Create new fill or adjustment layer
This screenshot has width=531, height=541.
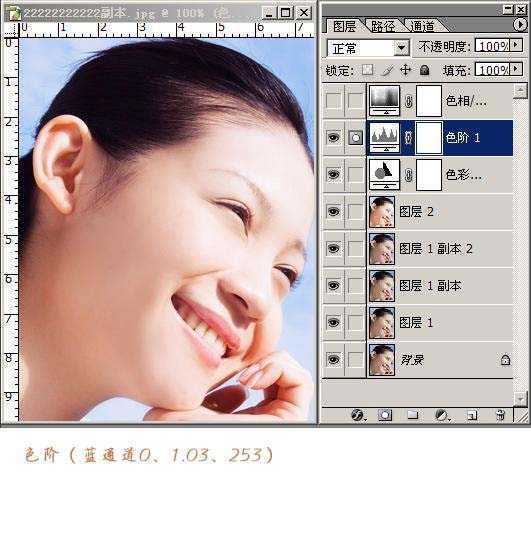442,415
